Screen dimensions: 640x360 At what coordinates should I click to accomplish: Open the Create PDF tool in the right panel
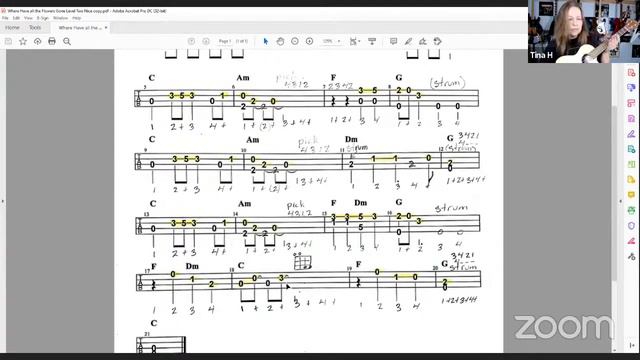[x=631, y=73]
